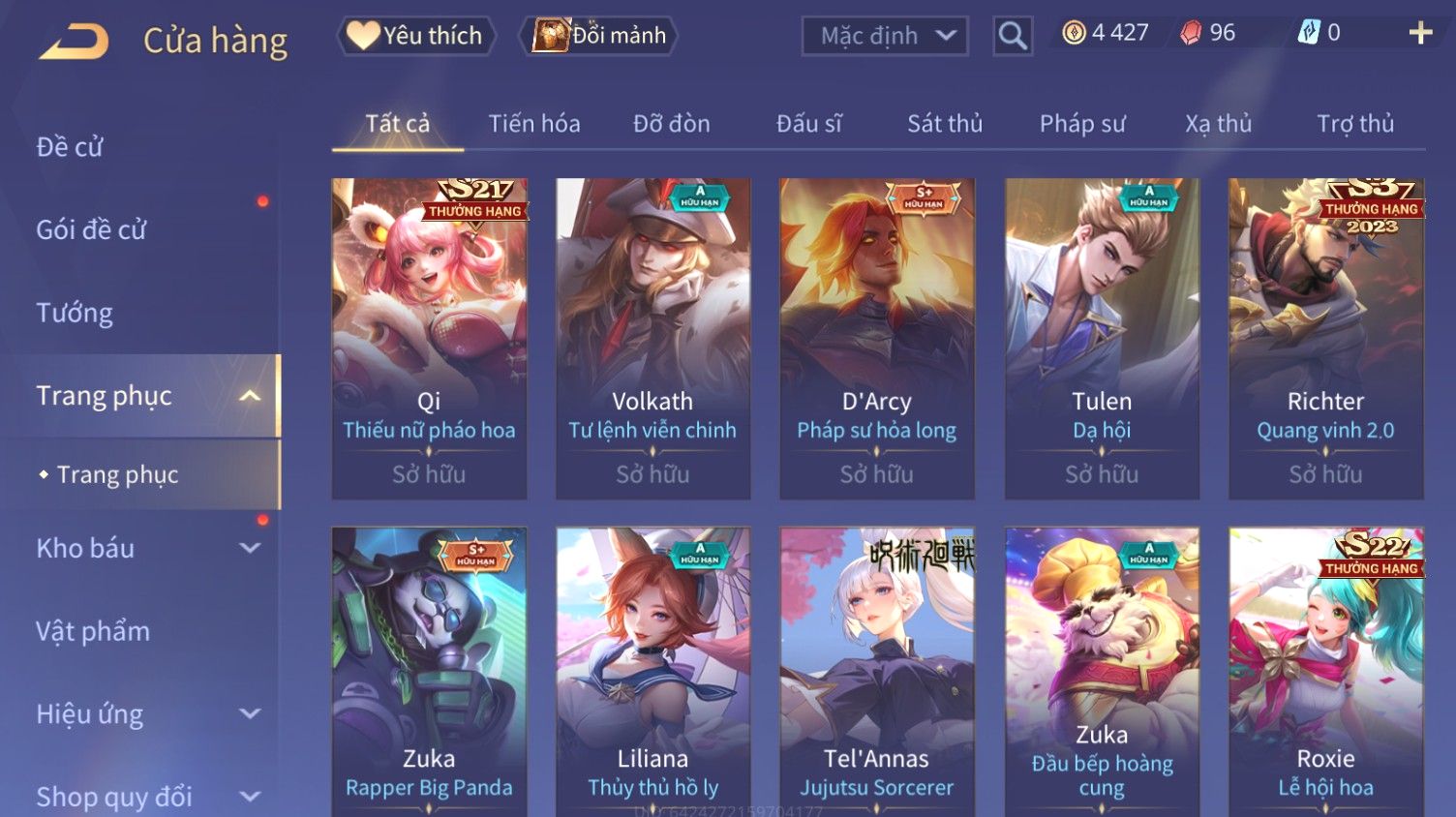
Task: Tap the red ruby currency icon
Action: coord(1191,33)
